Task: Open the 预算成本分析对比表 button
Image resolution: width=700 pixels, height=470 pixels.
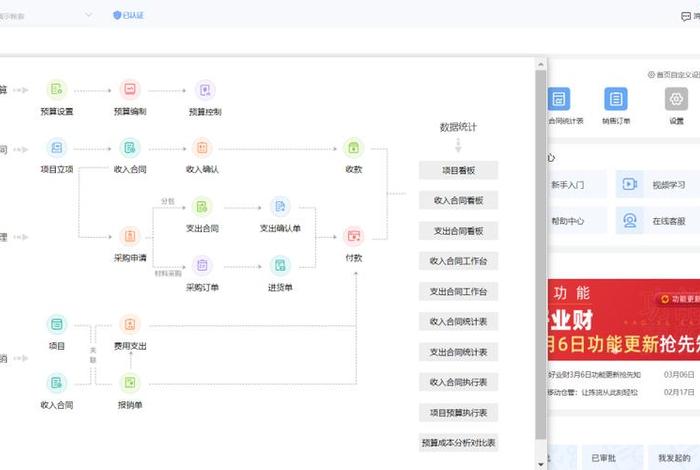Action: point(458,443)
